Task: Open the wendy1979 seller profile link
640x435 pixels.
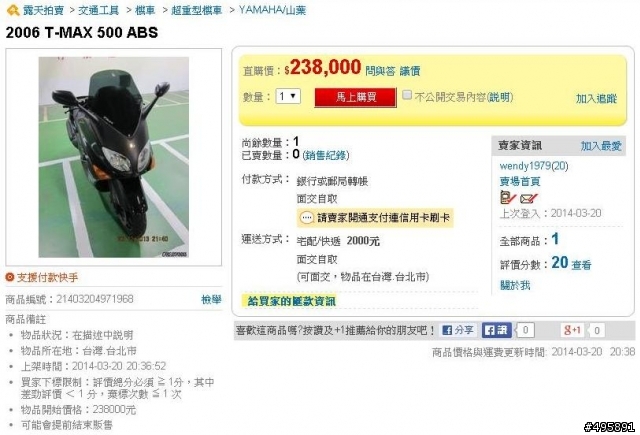Action: (533, 166)
